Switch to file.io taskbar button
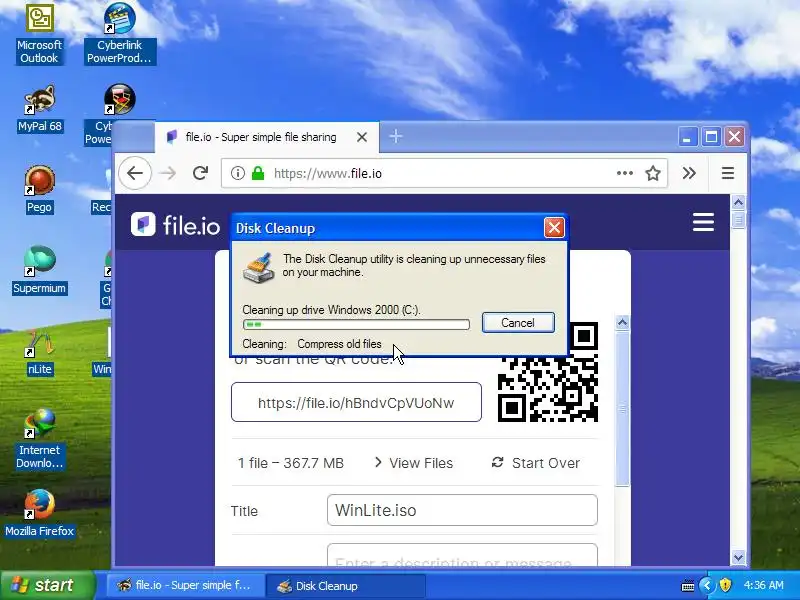The height and width of the screenshot is (600, 800). [185, 585]
